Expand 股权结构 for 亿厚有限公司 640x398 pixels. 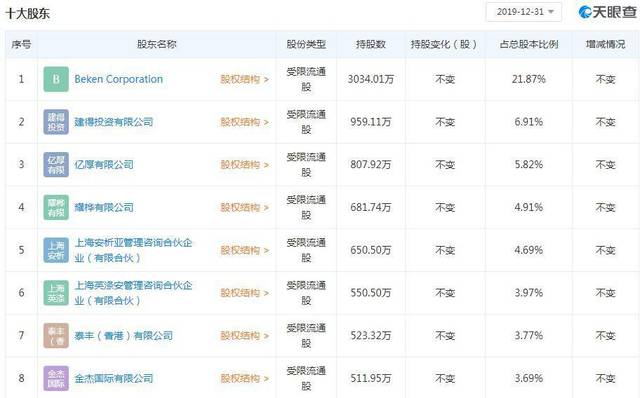tap(244, 165)
